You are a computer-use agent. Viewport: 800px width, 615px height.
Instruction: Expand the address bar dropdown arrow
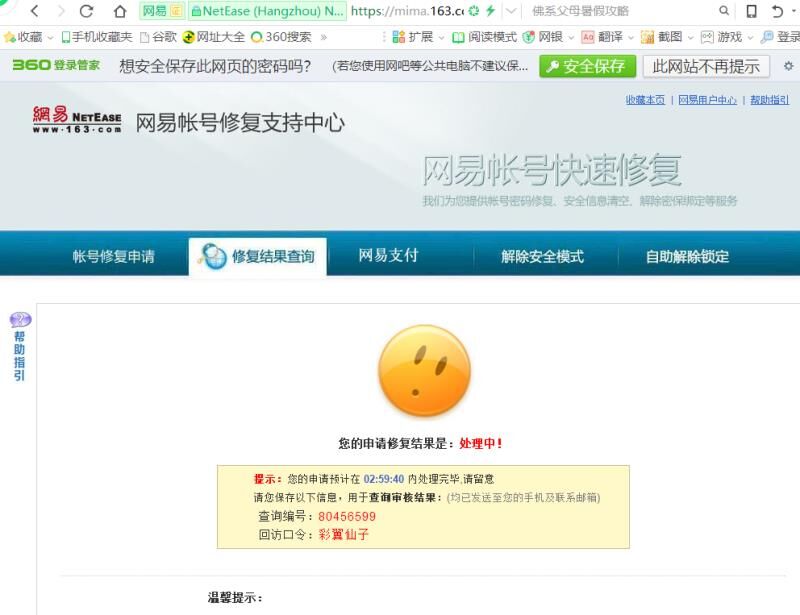[511, 11]
